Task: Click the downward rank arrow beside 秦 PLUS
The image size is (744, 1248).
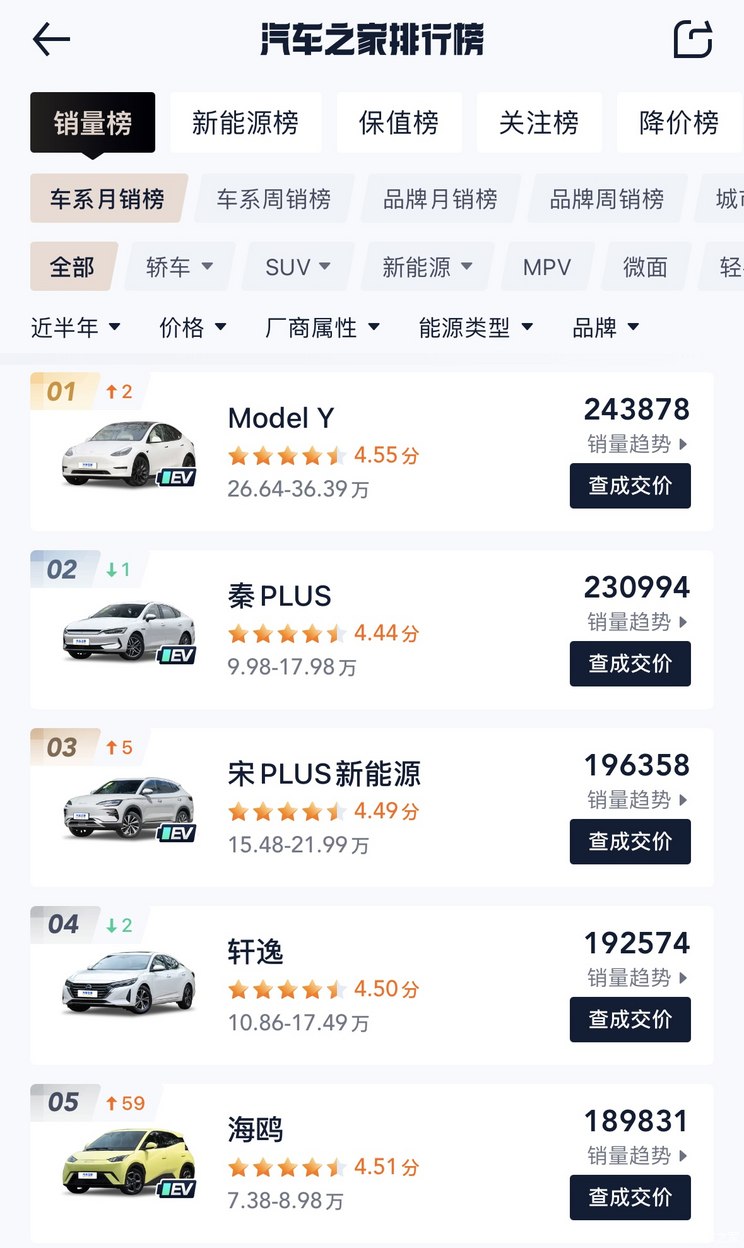Action: click(118, 568)
